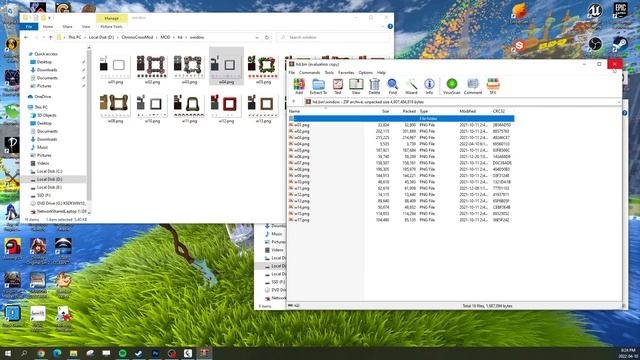Open Google Chrome from the taskbar

[41, 353]
